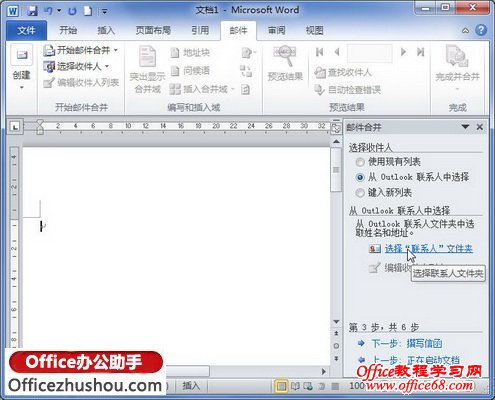Switch to the 插入 ribbon tab
This screenshot has height=400, width=495.
[106, 31]
